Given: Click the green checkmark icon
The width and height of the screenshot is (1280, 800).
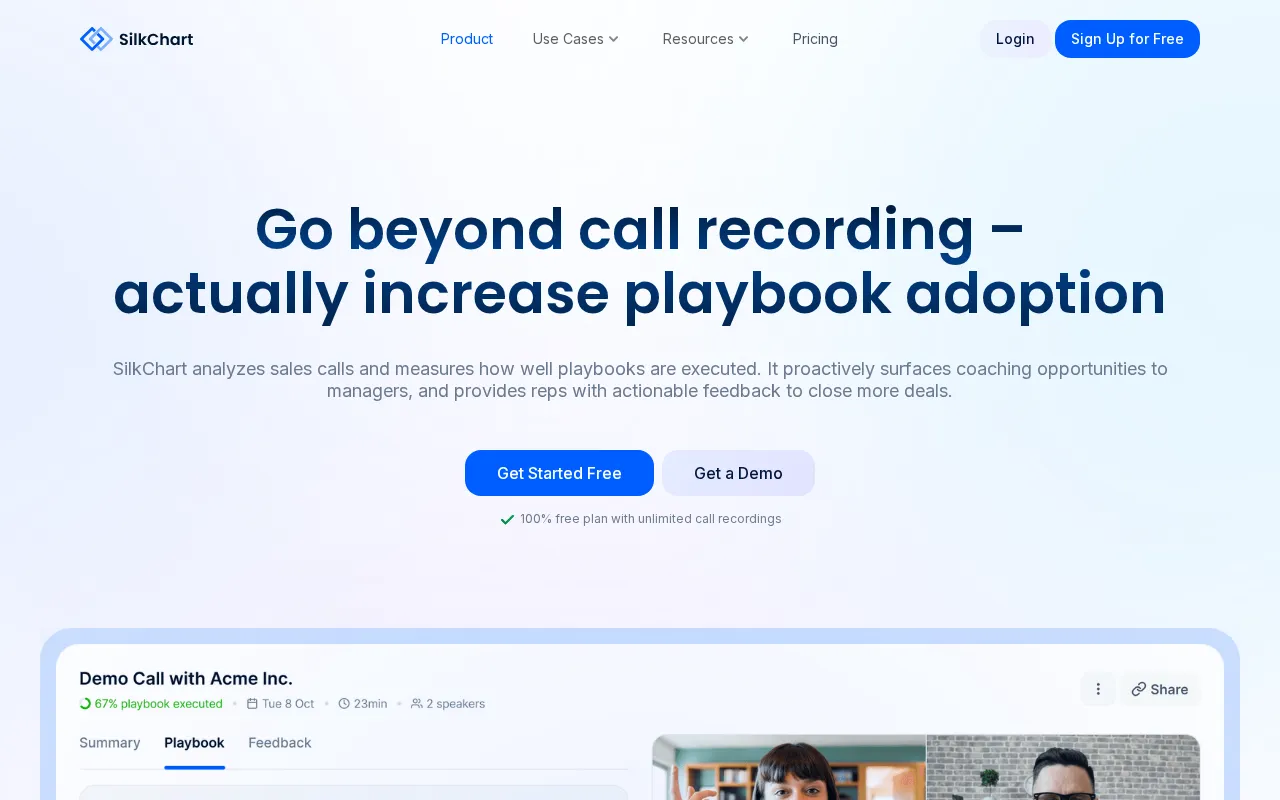Looking at the screenshot, I should coord(507,519).
